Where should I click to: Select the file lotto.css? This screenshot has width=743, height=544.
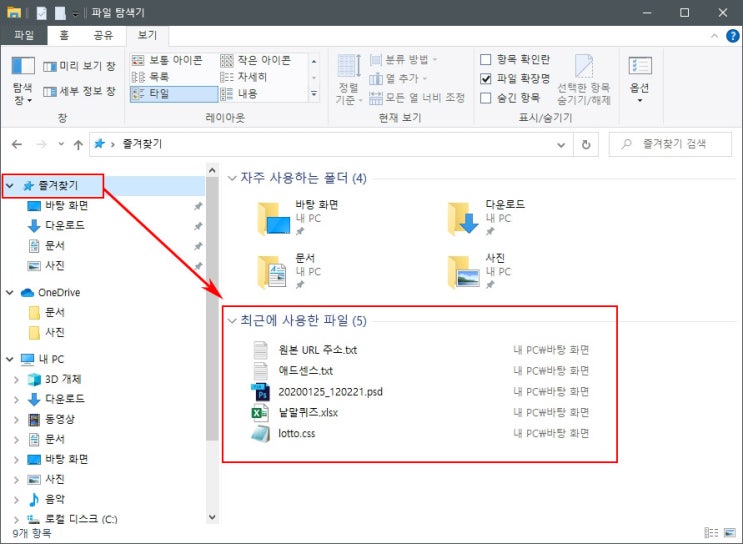297,434
